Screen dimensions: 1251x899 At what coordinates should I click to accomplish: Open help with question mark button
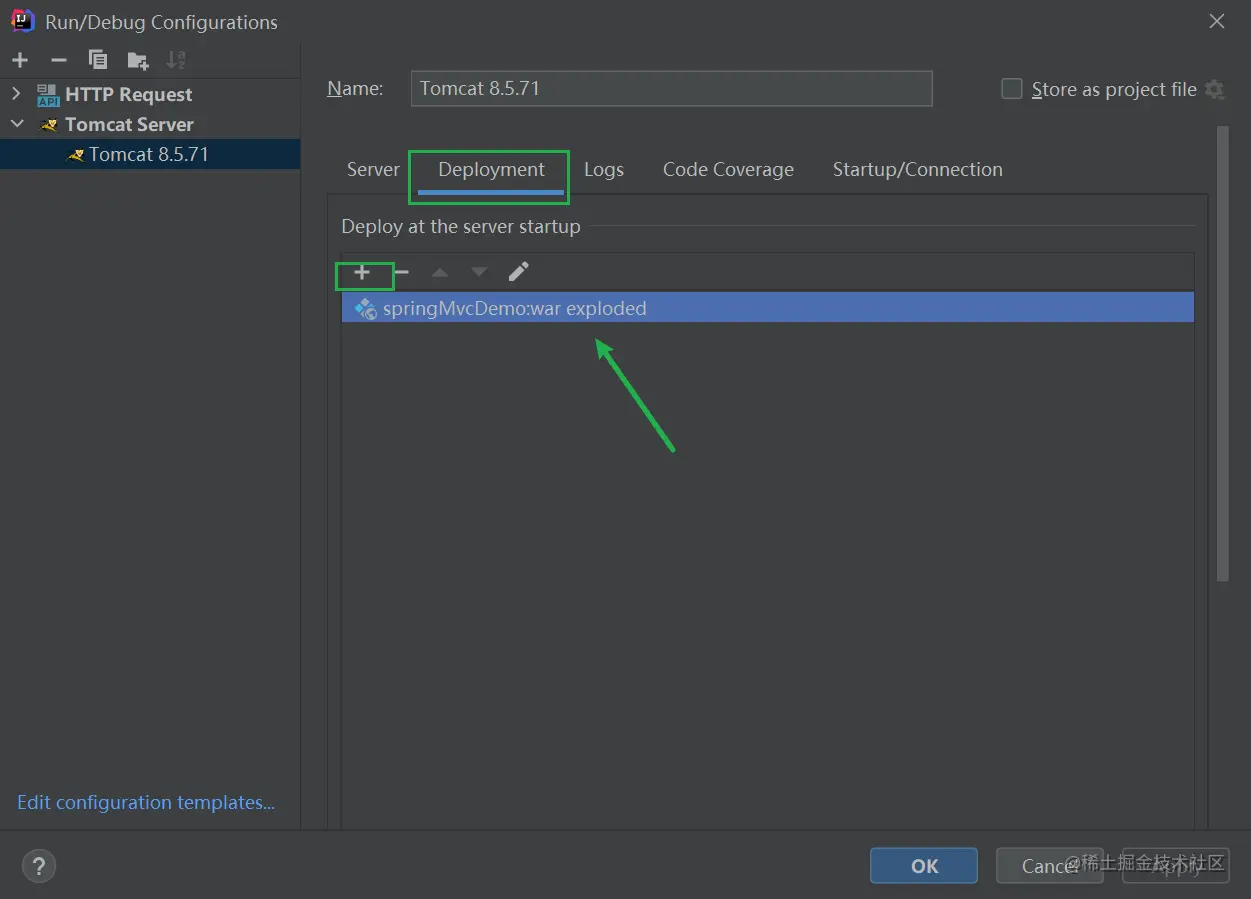click(39, 866)
